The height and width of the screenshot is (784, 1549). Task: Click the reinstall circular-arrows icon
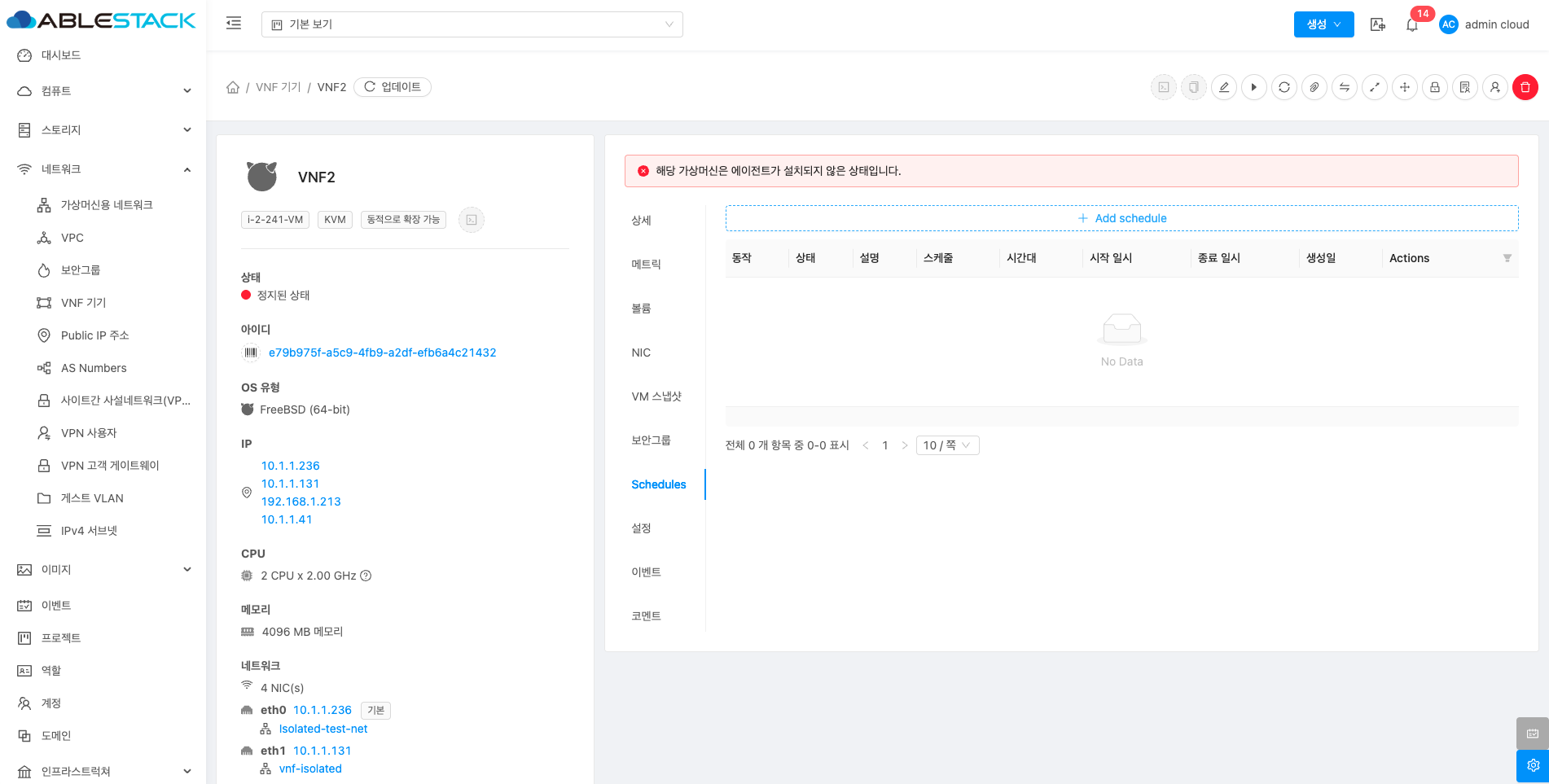pos(1284,87)
